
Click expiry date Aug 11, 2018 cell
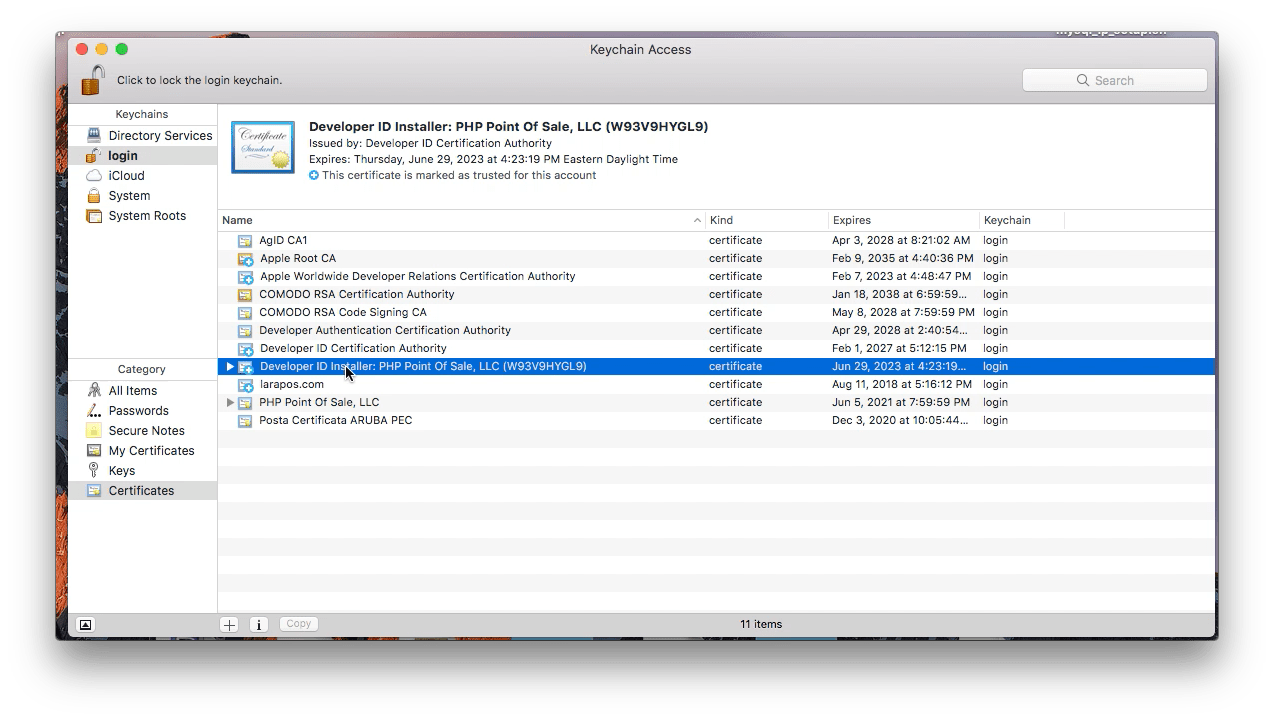tap(901, 384)
